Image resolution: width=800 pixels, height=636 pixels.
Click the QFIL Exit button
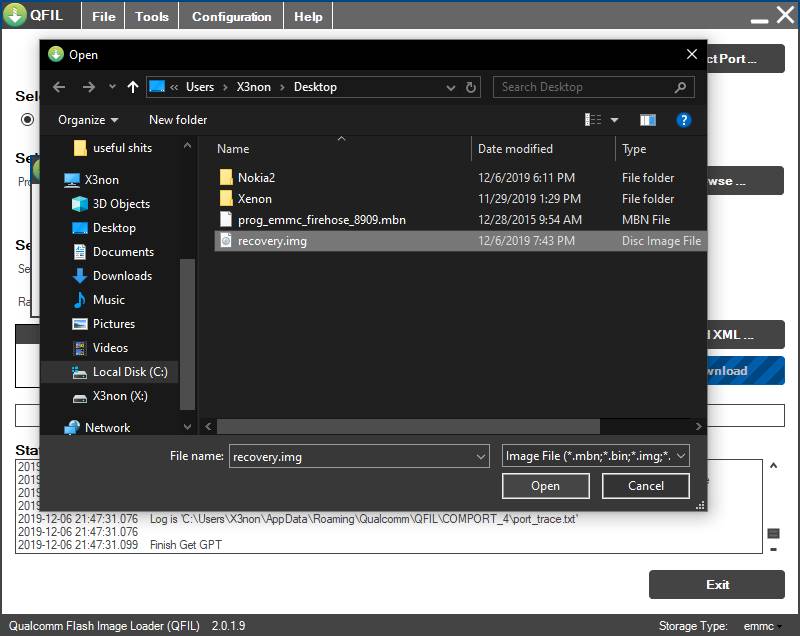click(716, 584)
